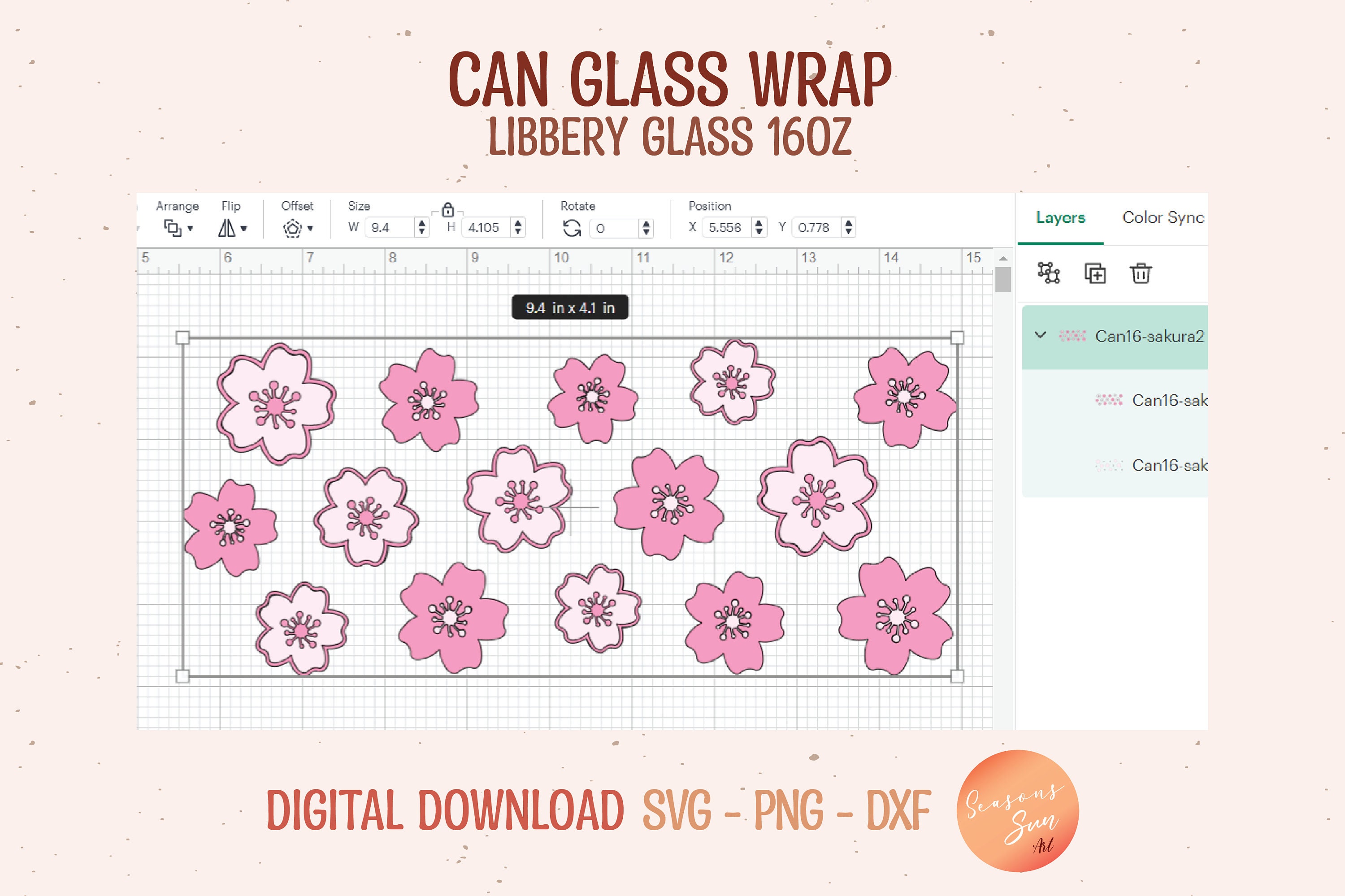1345x896 pixels.
Task: Select the Can16-sakura2 group layer
Action: pos(1115,337)
